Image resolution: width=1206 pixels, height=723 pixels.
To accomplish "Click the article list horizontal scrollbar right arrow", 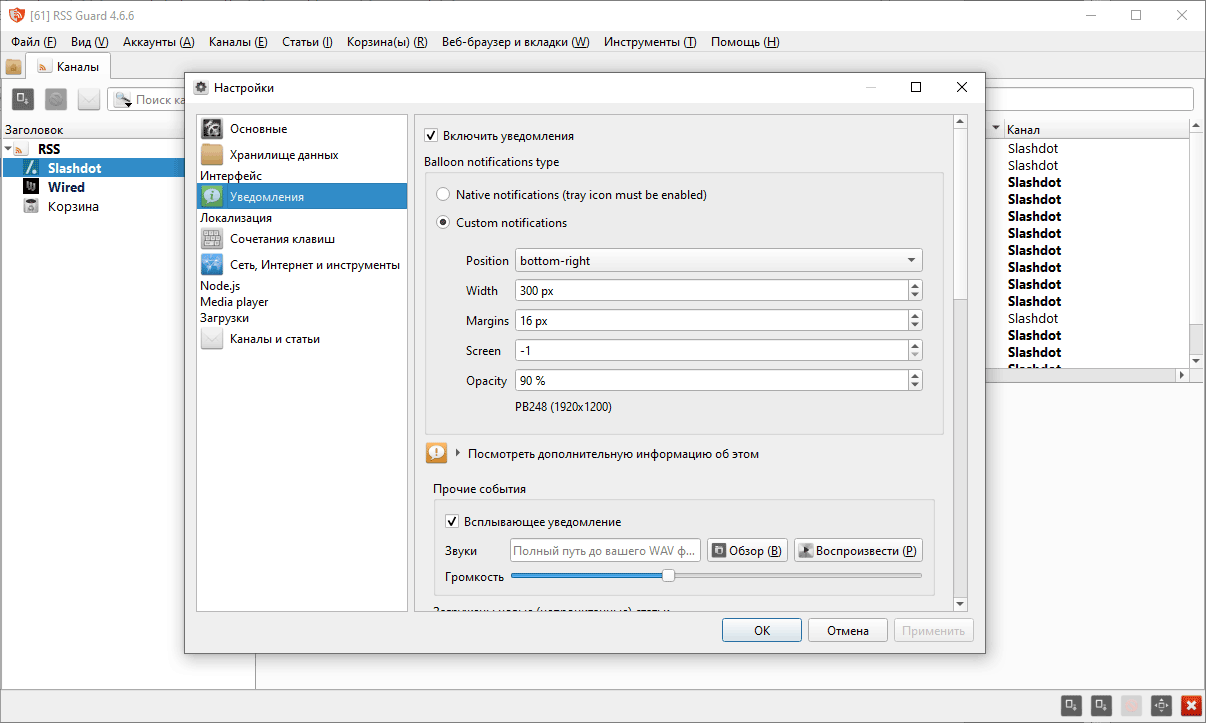I will click(1181, 374).
